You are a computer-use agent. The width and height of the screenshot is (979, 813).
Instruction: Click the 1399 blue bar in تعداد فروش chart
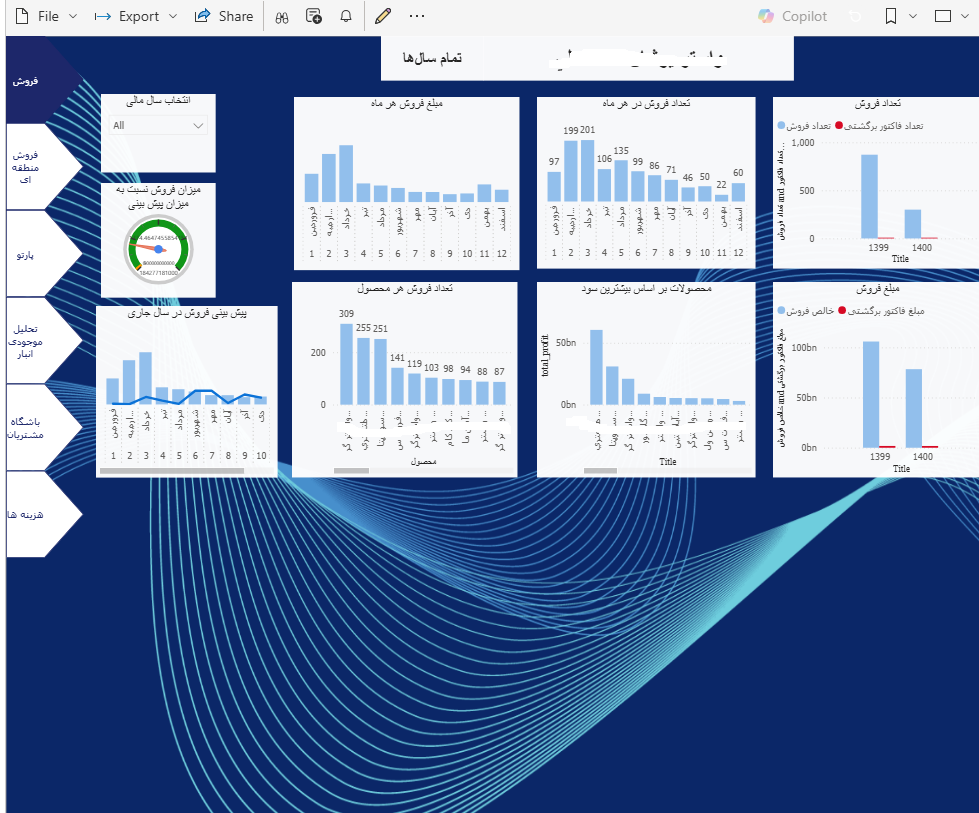869,196
